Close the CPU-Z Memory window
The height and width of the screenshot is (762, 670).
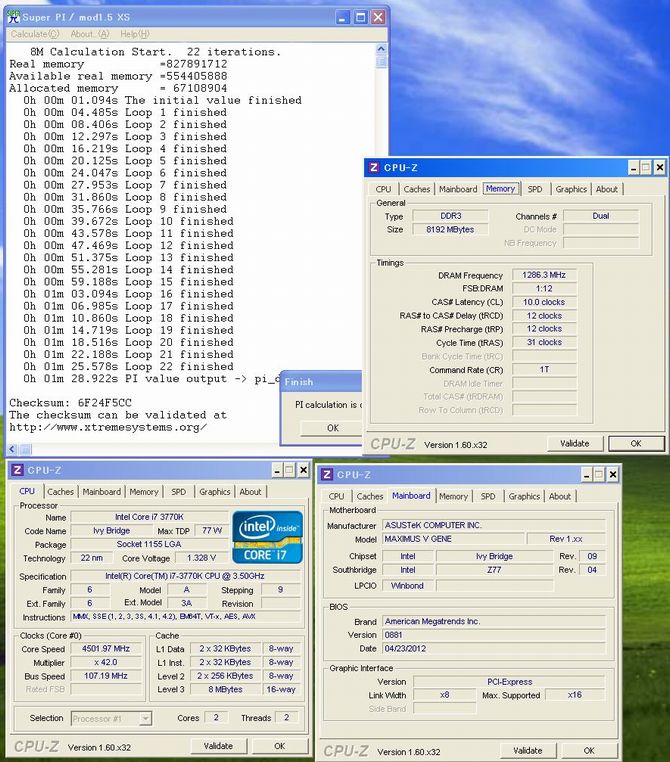pos(659,168)
